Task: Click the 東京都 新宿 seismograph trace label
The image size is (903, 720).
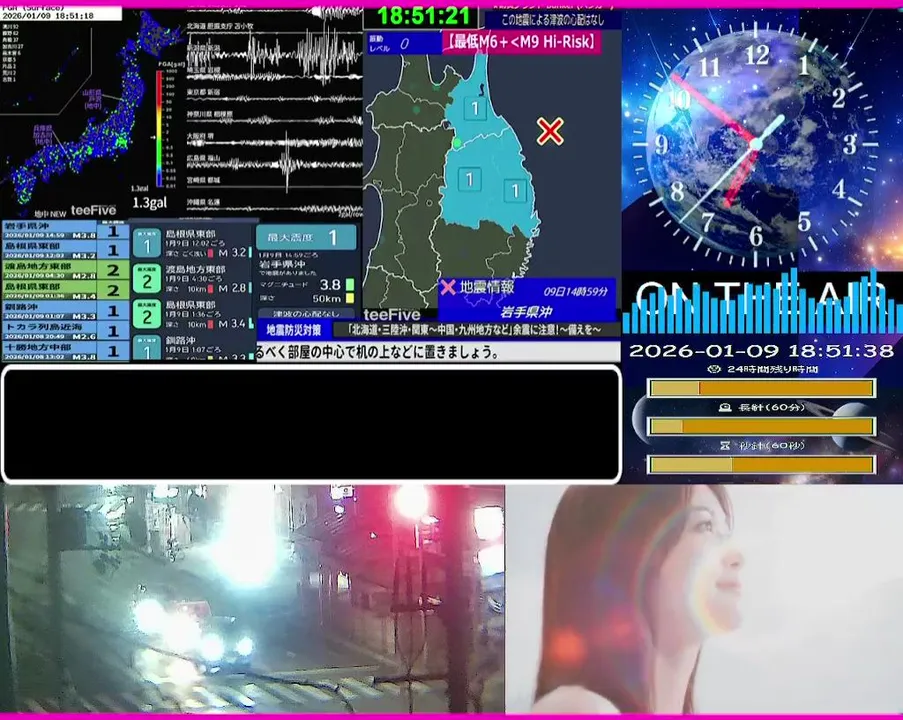Action: coord(203,92)
